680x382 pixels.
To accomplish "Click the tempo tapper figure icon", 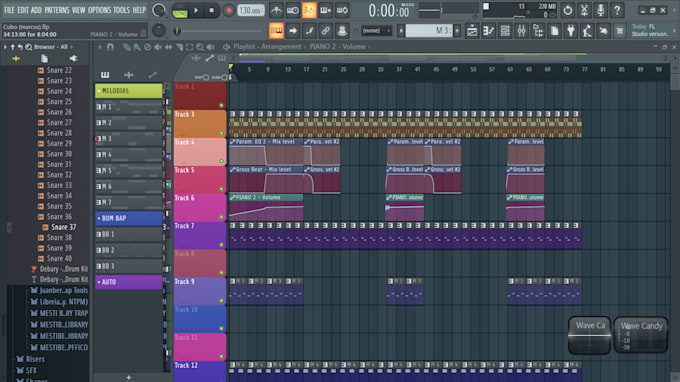I will pos(587,31).
